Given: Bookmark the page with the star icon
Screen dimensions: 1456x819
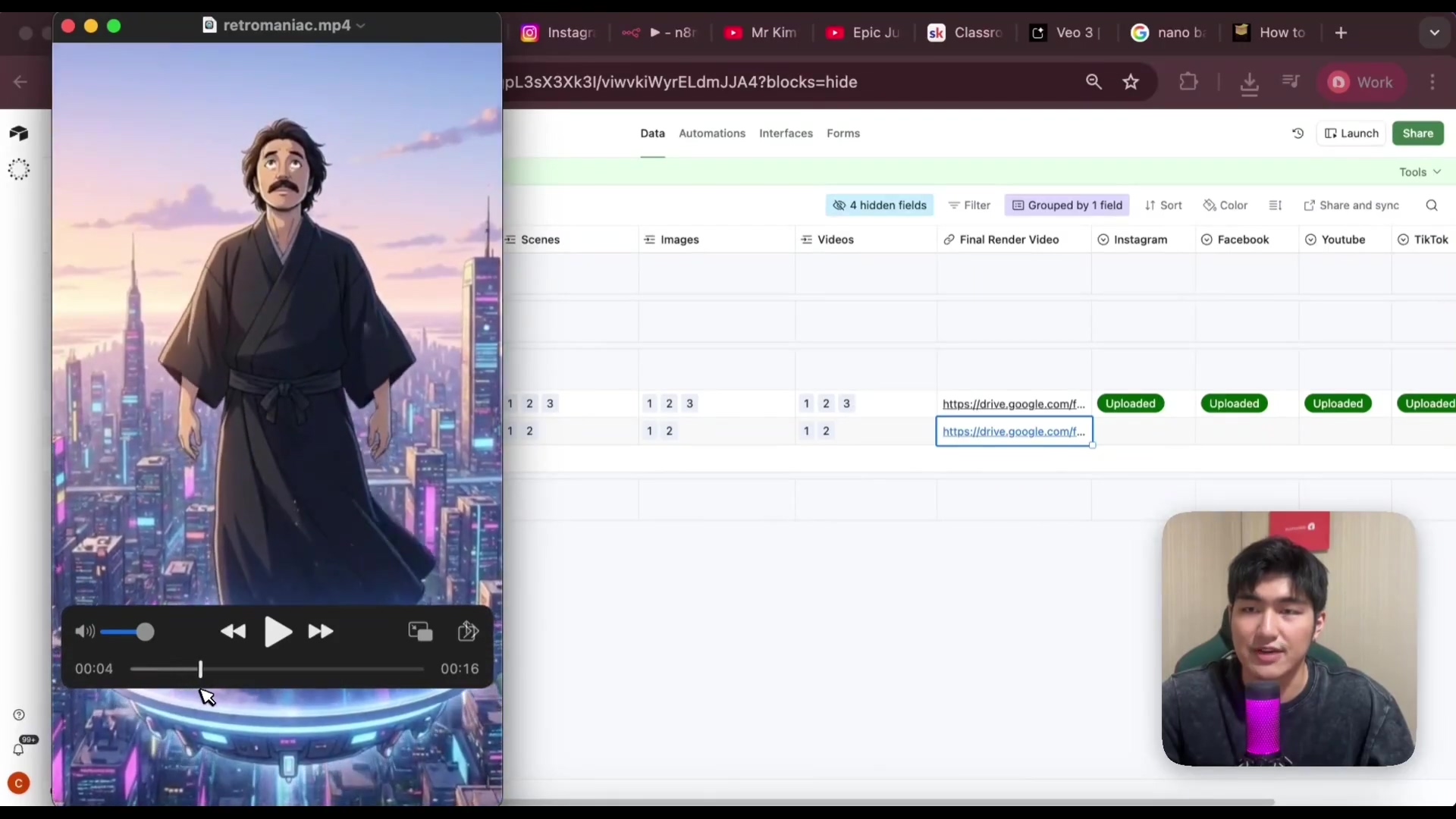Looking at the screenshot, I should (x=1131, y=82).
